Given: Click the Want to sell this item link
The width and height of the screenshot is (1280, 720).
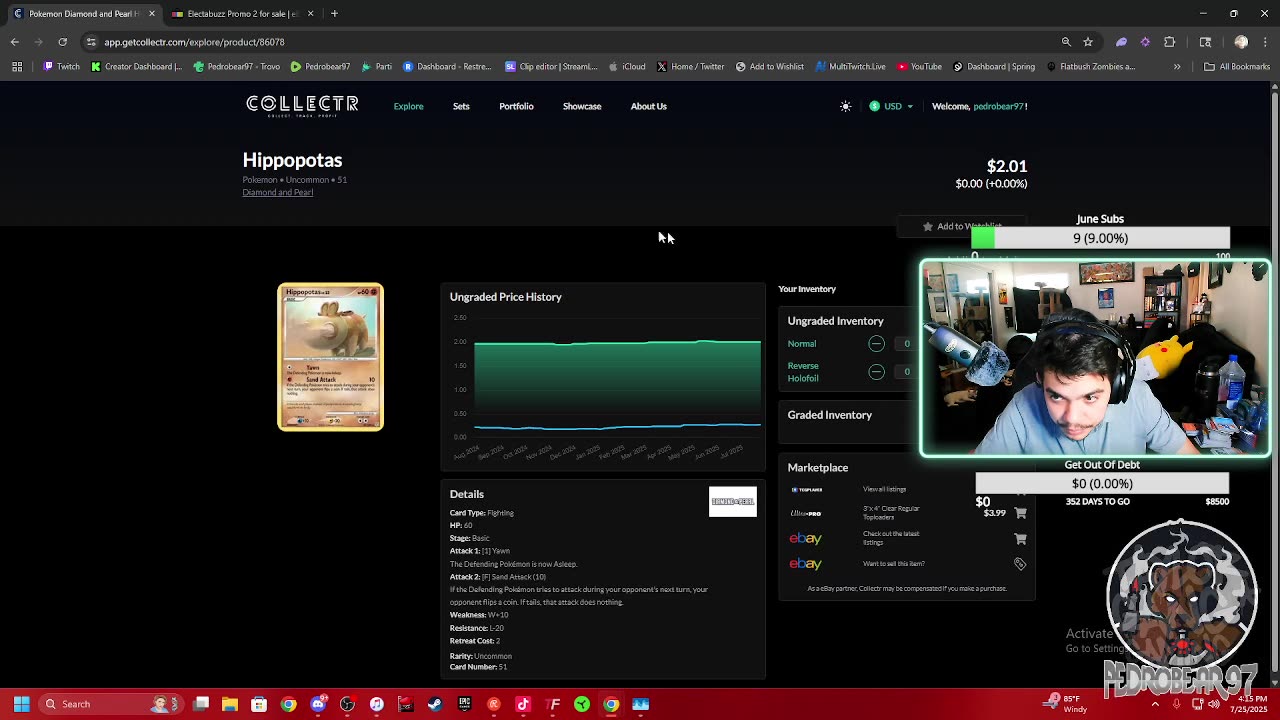Looking at the screenshot, I should click(x=893, y=564).
